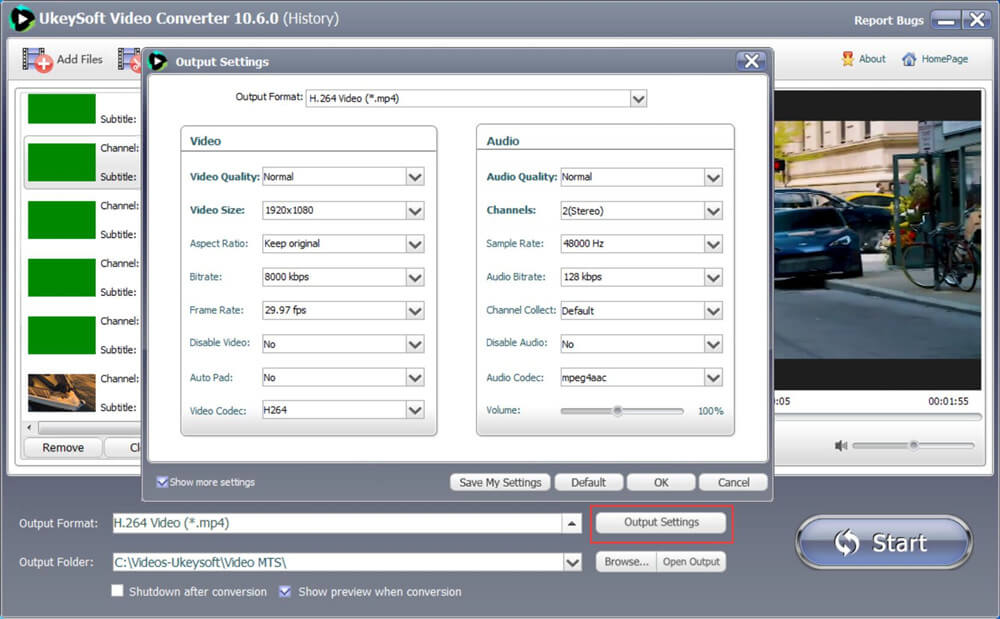
Task: Click the 100% volume value
Action: click(x=710, y=411)
